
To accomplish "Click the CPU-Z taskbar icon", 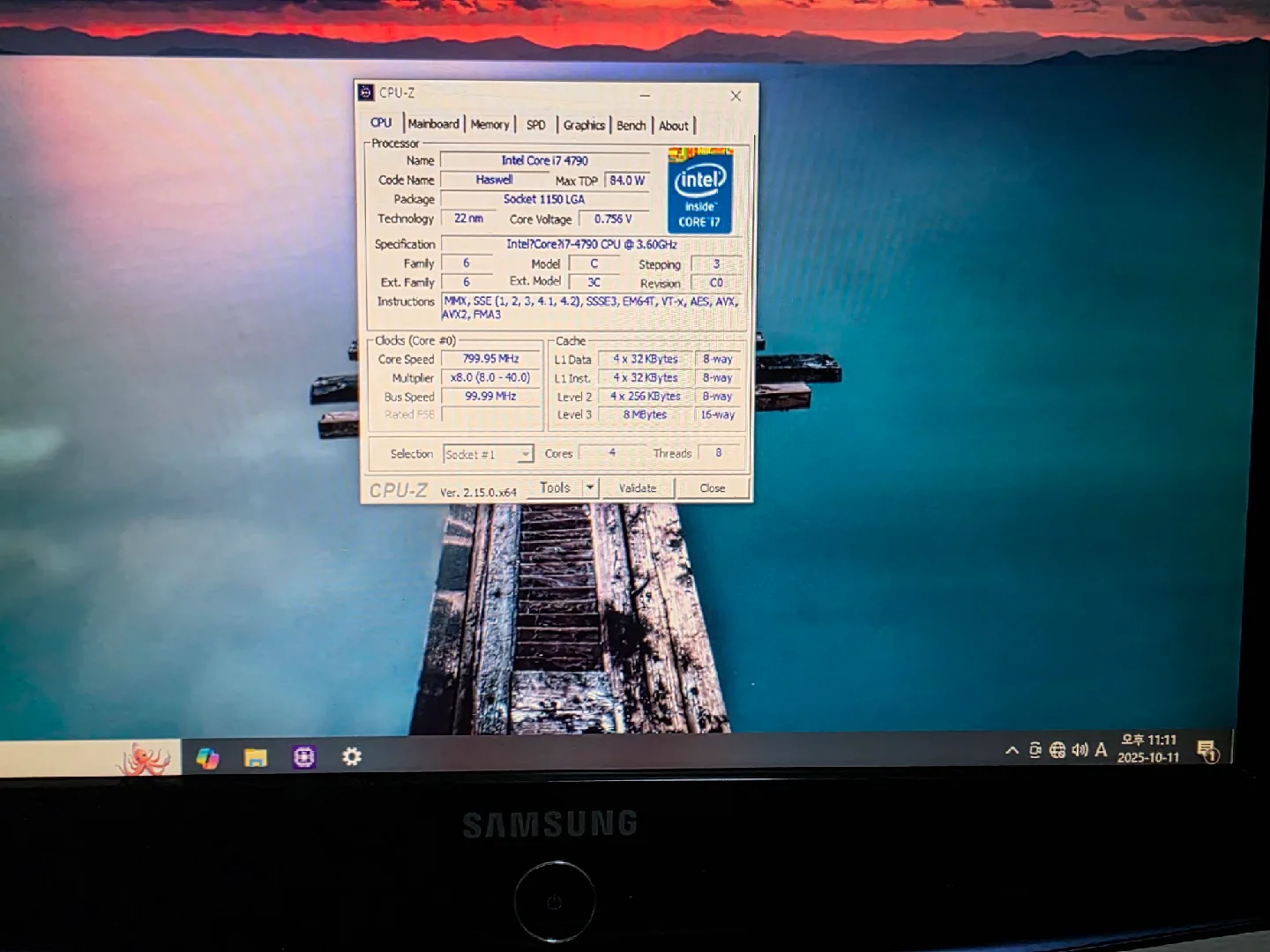I will click(304, 757).
